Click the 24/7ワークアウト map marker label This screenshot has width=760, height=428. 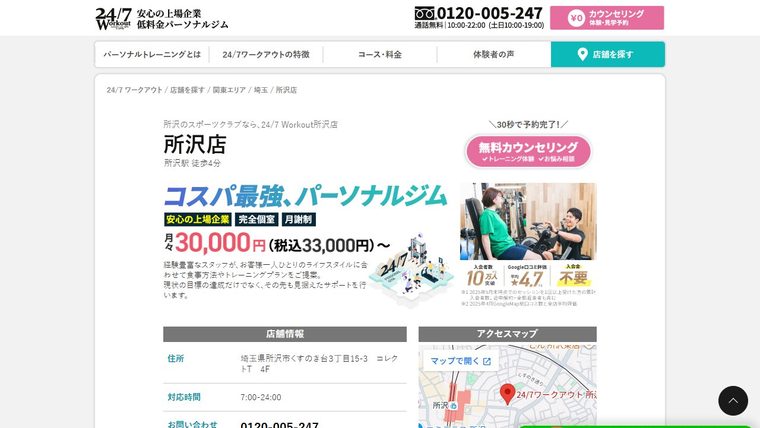pyautogui.click(x=556, y=395)
